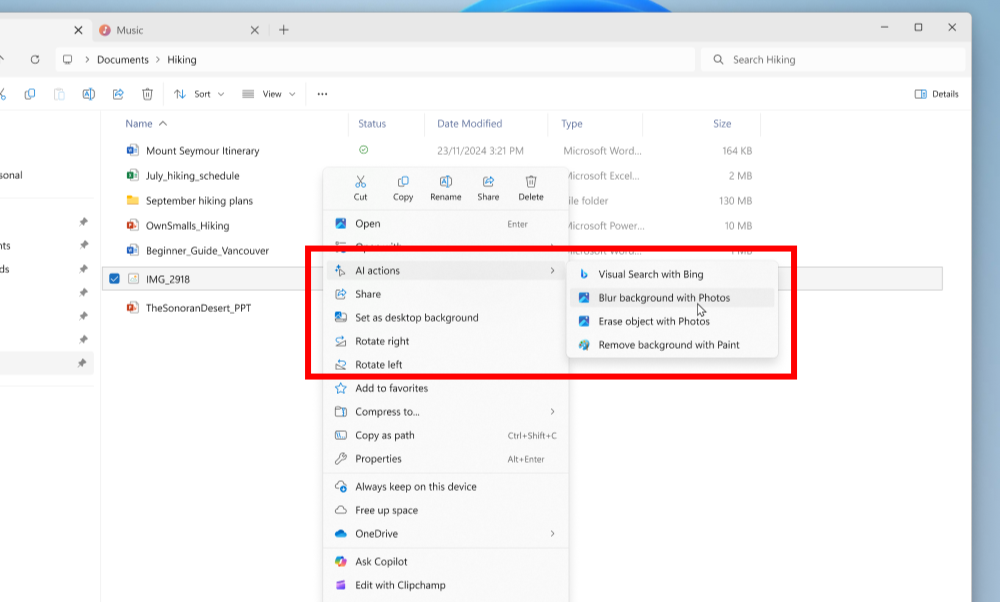This screenshot has width=1000, height=602.
Task: Expand the Sort dropdown
Action: pyautogui.click(x=199, y=94)
